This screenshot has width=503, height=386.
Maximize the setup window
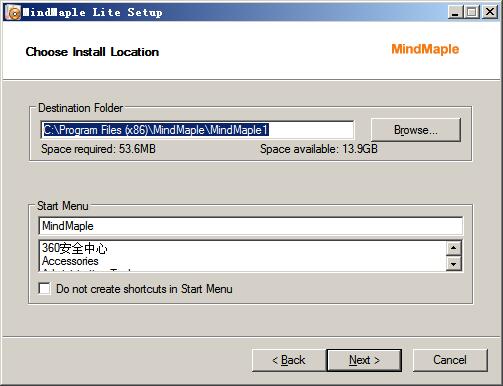(x=472, y=12)
